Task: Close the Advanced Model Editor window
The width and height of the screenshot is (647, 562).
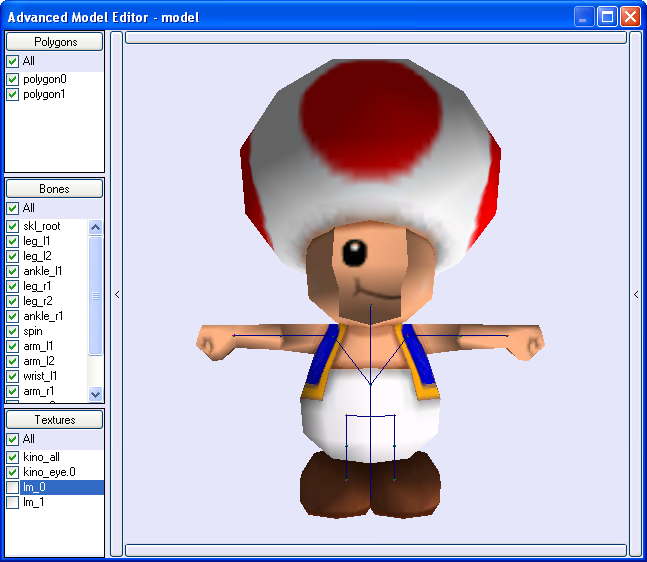Action: tap(630, 17)
